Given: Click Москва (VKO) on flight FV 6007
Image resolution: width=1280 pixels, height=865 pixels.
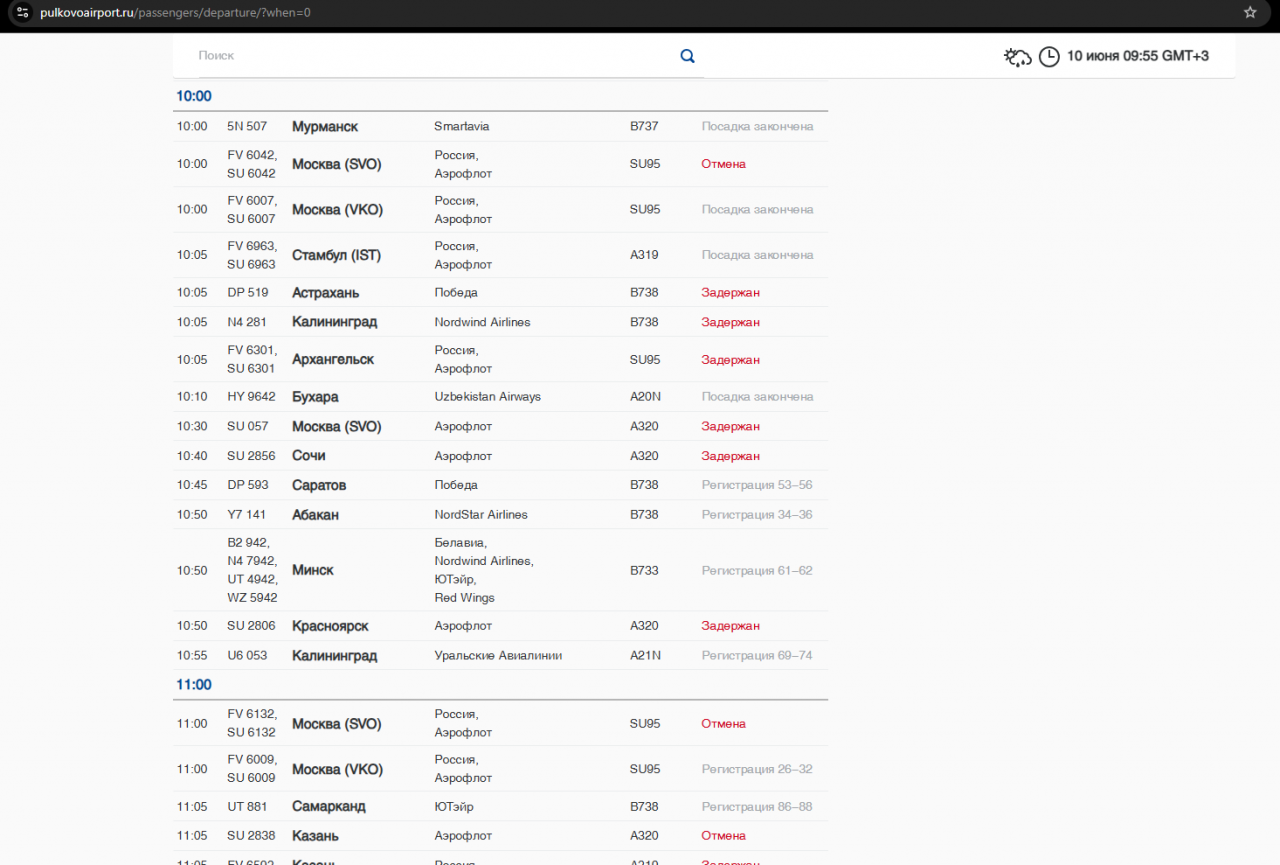Looking at the screenshot, I should pyautogui.click(x=337, y=210).
